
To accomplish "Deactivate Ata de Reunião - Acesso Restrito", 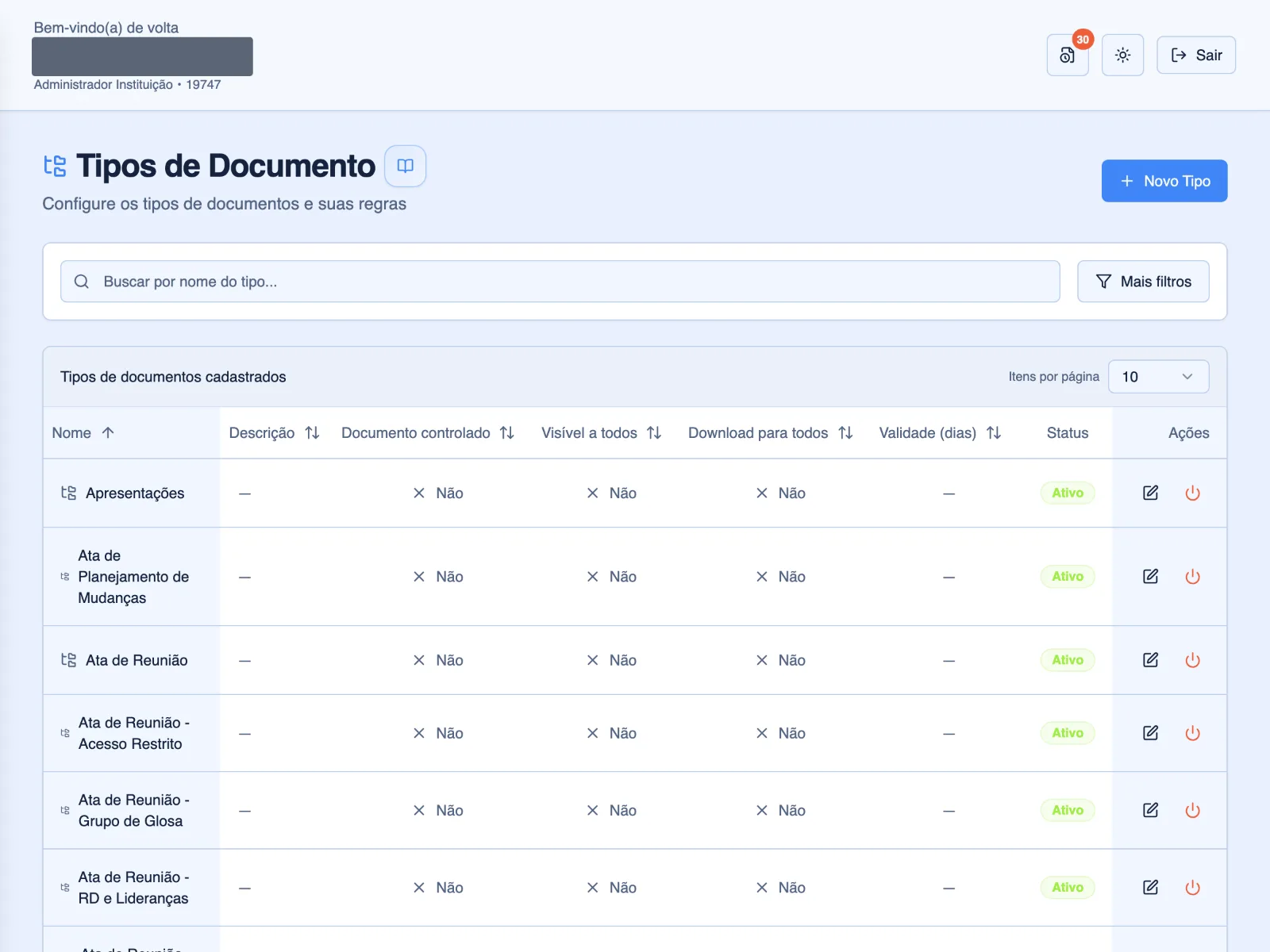I will (x=1192, y=732).
